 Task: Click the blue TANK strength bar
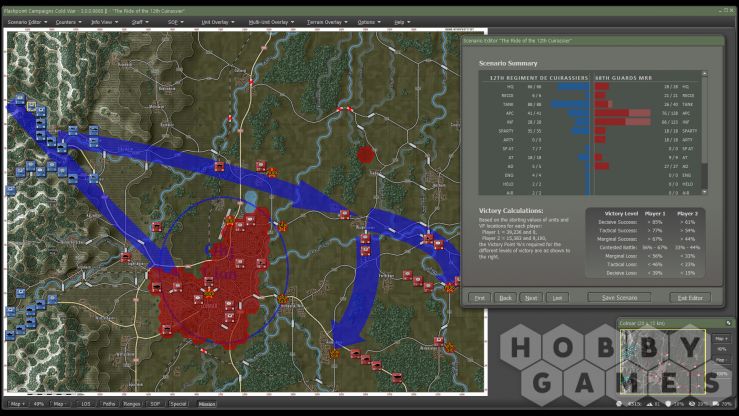point(570,104)
